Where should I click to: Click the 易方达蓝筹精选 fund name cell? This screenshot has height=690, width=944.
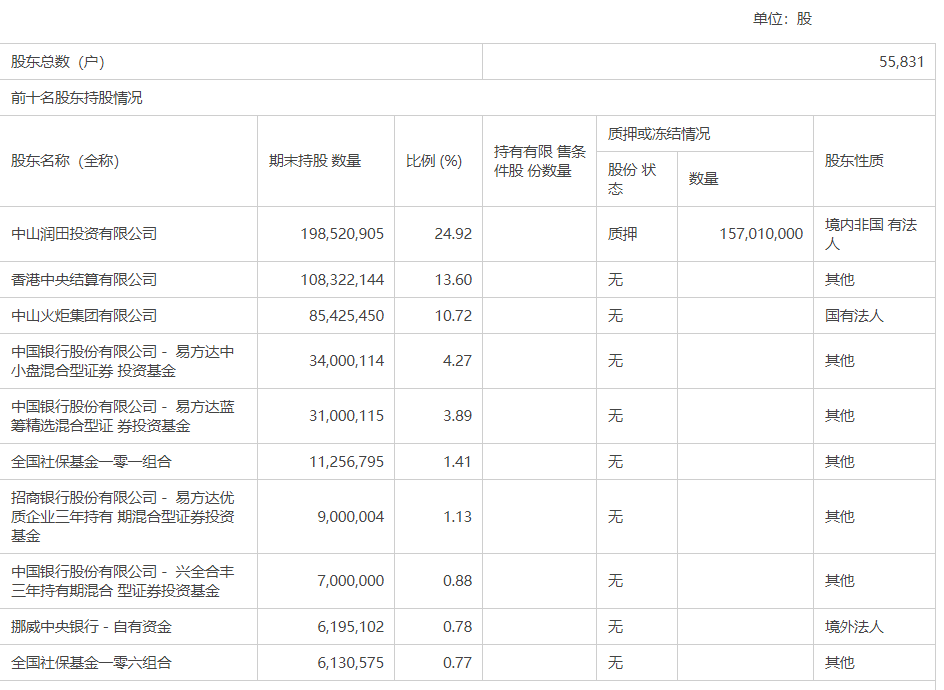[123, 416]
